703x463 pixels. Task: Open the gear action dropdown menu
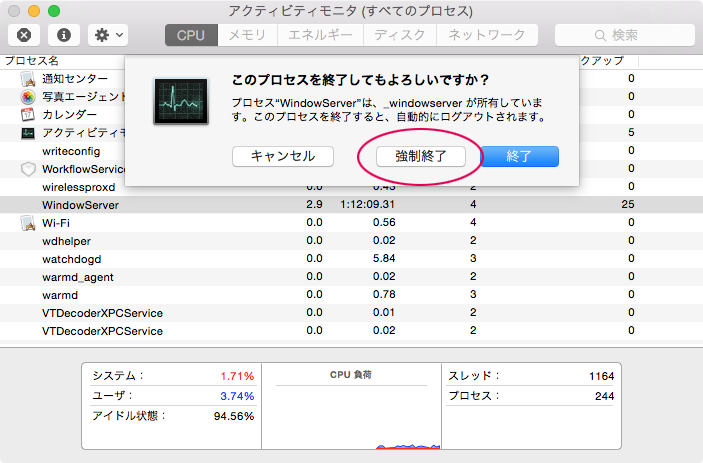click(x=108, y=35)
